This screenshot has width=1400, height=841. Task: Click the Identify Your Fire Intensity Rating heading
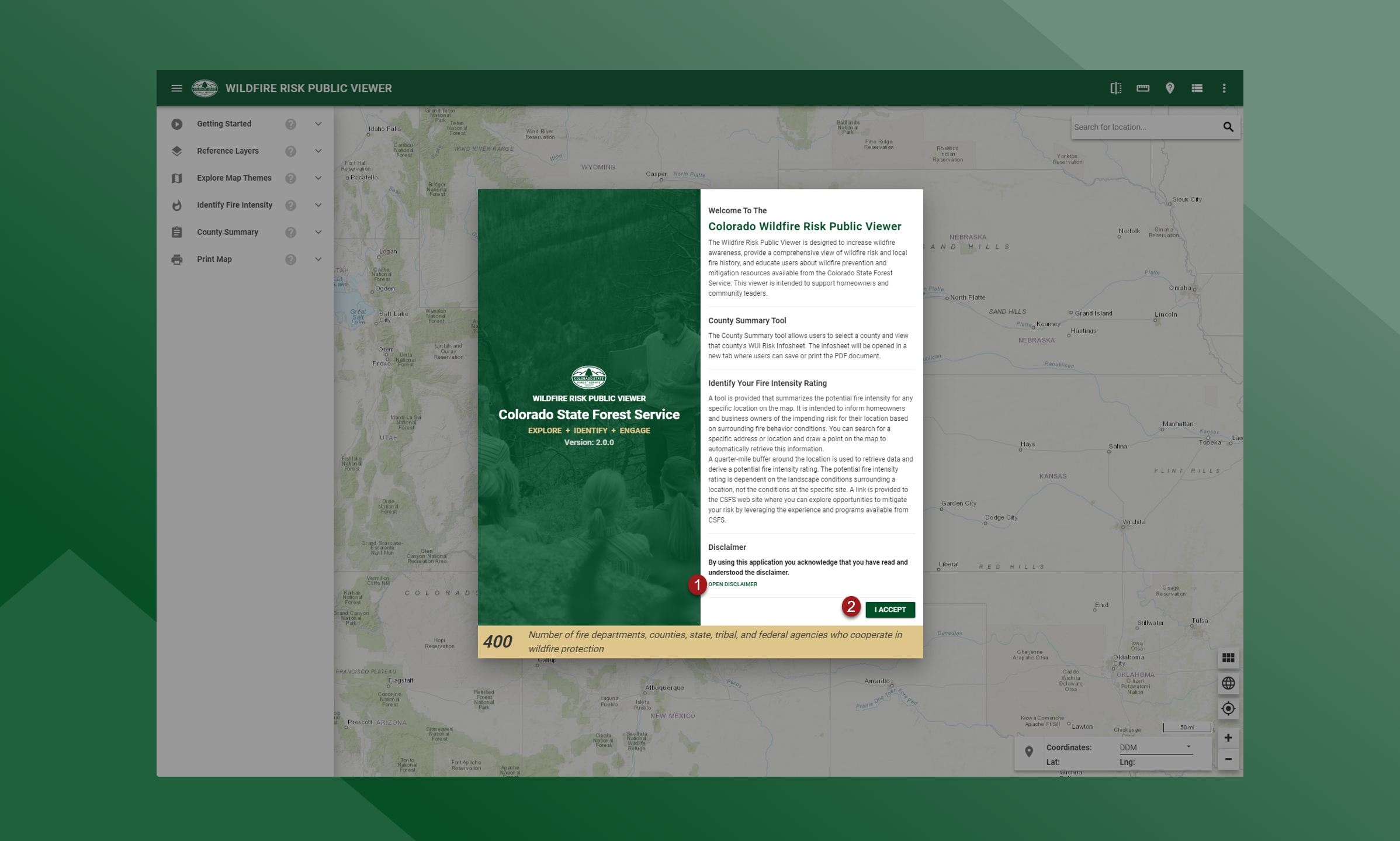click(x=767, y=383)
